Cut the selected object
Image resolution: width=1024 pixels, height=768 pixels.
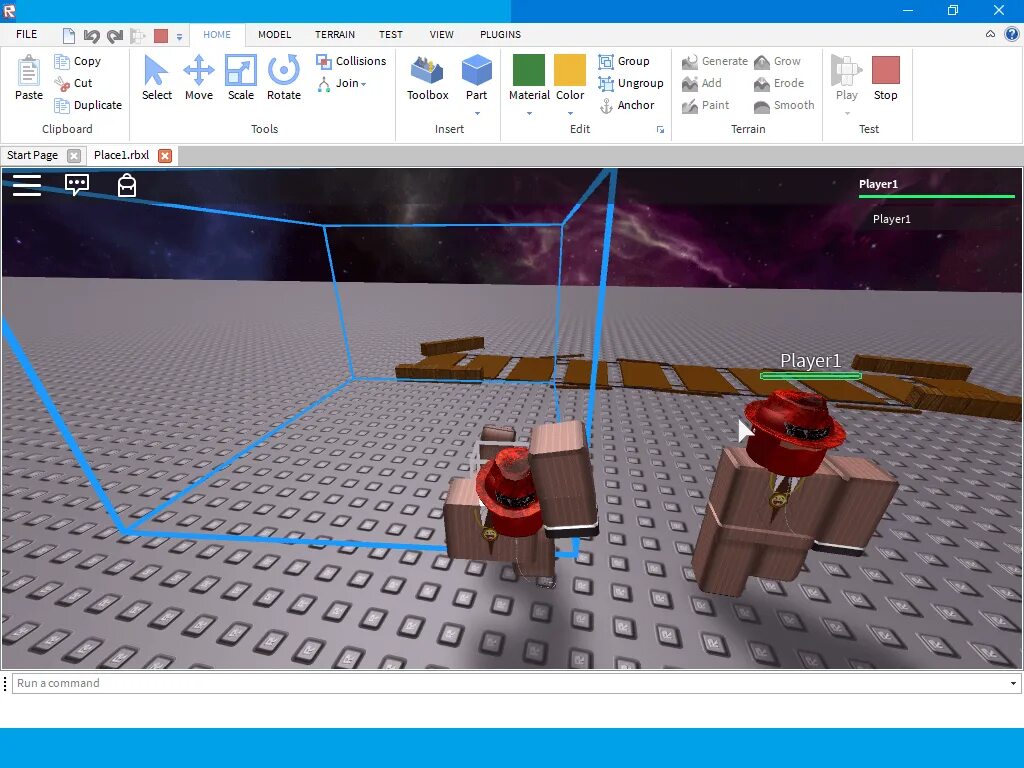[73, 84]
